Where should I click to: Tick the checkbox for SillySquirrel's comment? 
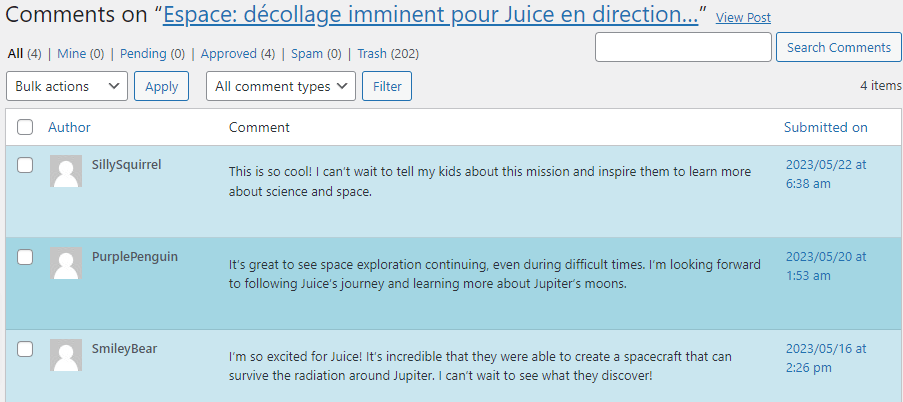point(25,165)
